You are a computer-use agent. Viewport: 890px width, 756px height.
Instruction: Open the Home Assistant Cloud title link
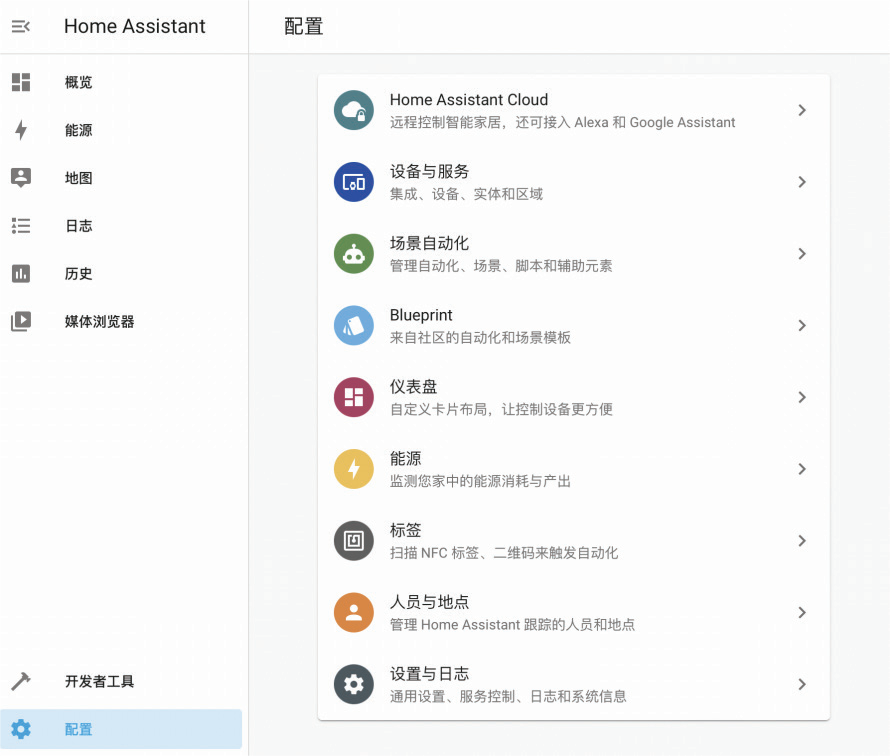tap(469, 100)
